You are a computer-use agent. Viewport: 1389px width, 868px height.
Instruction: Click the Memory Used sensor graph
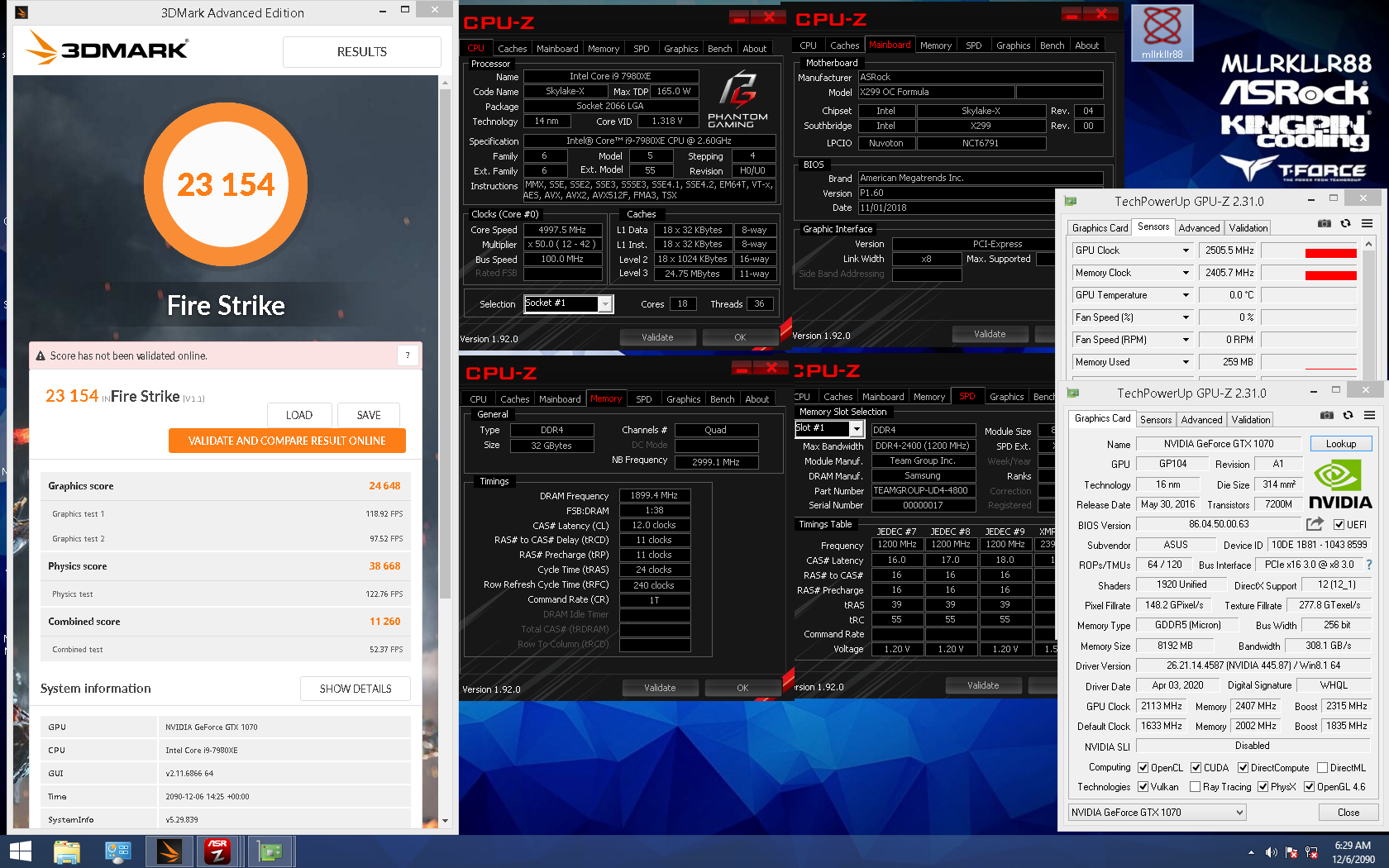pos(1309,362)
